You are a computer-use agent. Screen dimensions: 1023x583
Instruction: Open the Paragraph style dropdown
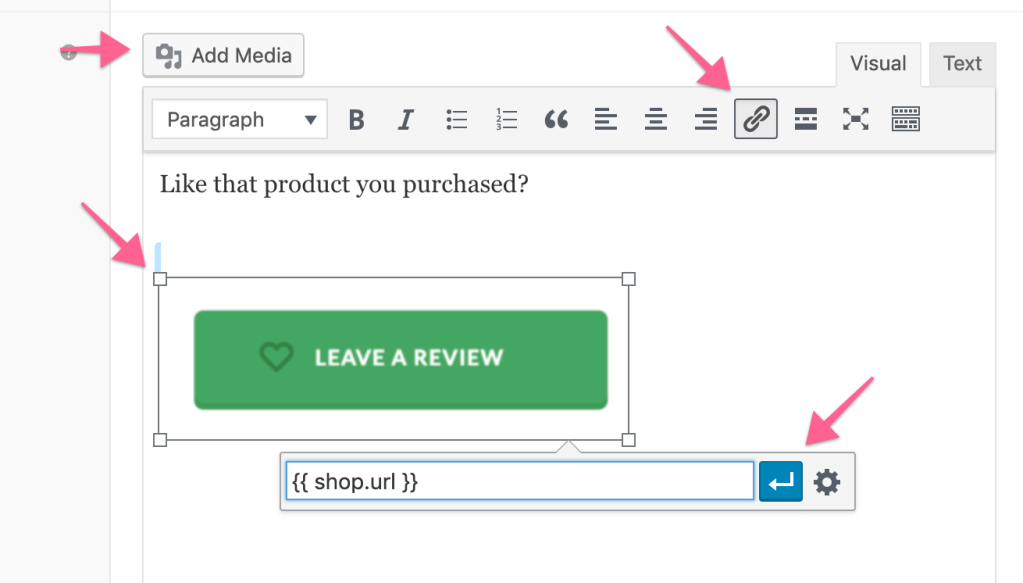[238, 119]
